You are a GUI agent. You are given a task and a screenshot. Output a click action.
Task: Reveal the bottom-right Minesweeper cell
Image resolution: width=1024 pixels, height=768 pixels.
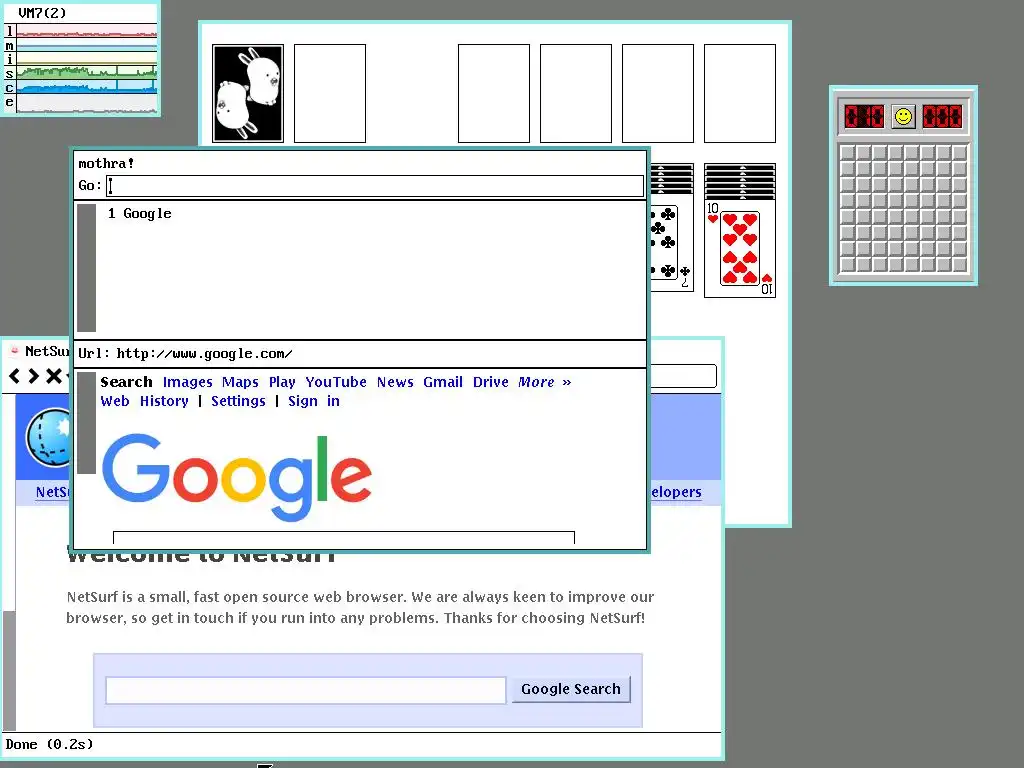coord(959,264)
